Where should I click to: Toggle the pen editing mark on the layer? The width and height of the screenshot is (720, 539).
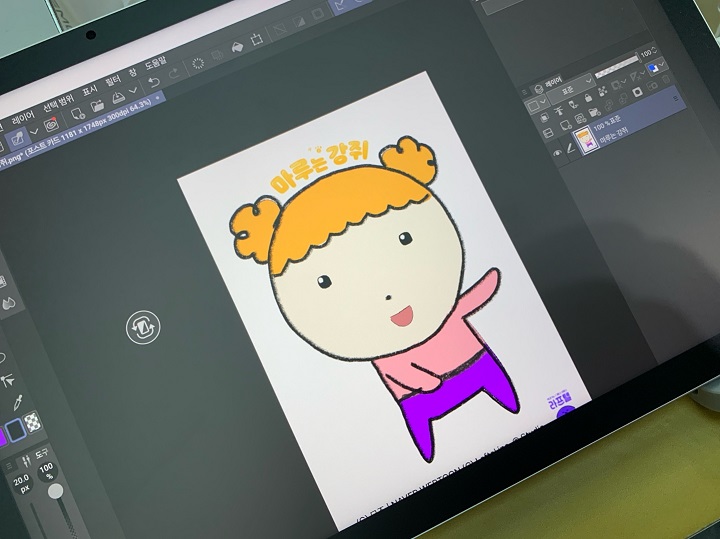coord(572,149)
